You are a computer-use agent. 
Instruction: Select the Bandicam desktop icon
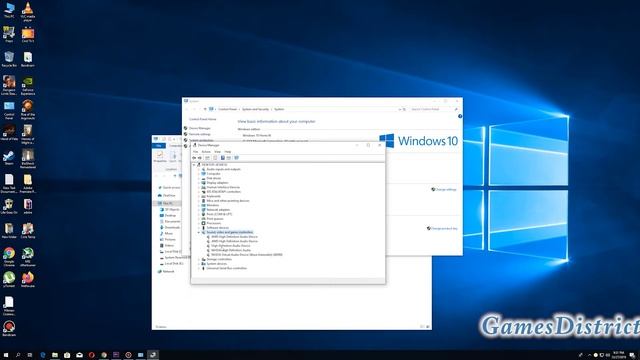(9, 329)
